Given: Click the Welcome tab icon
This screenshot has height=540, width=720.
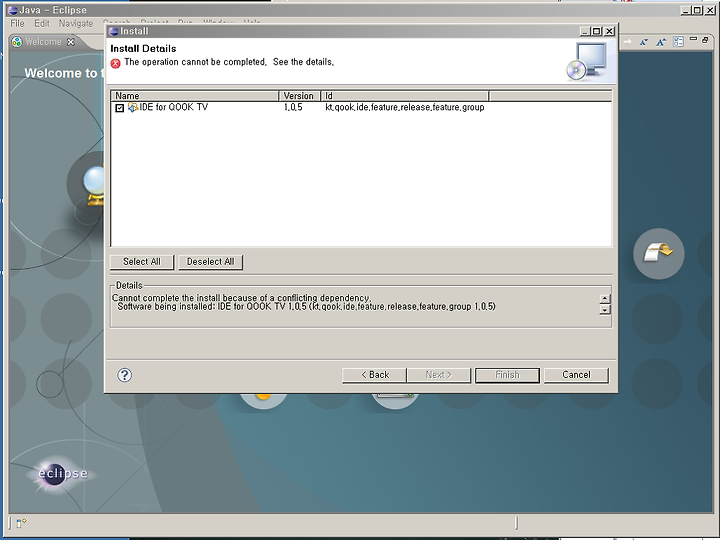Looking at the screenshot, I should click(17, 42).
